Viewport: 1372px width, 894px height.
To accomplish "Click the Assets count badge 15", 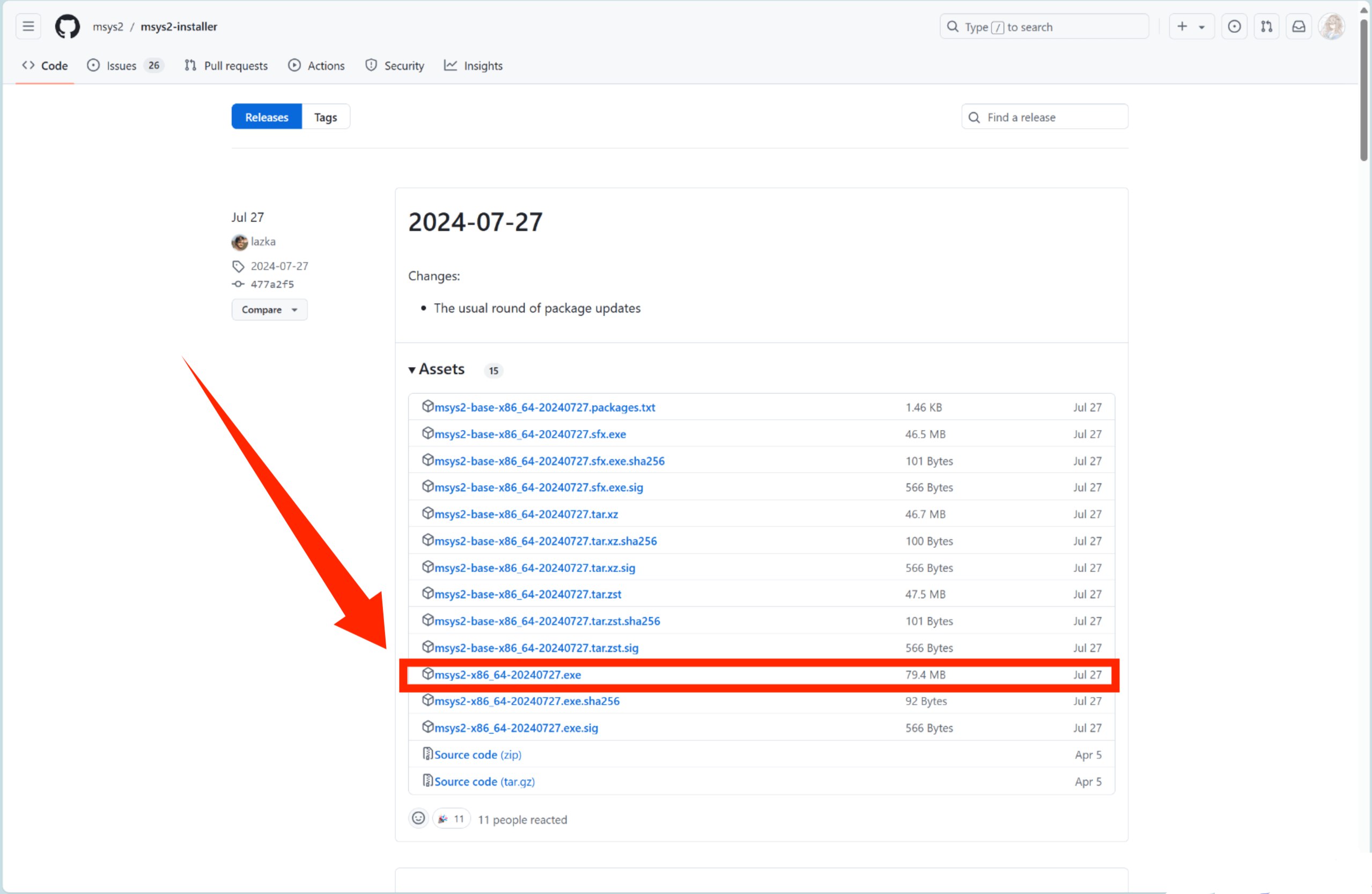I will tap(493, 370).
